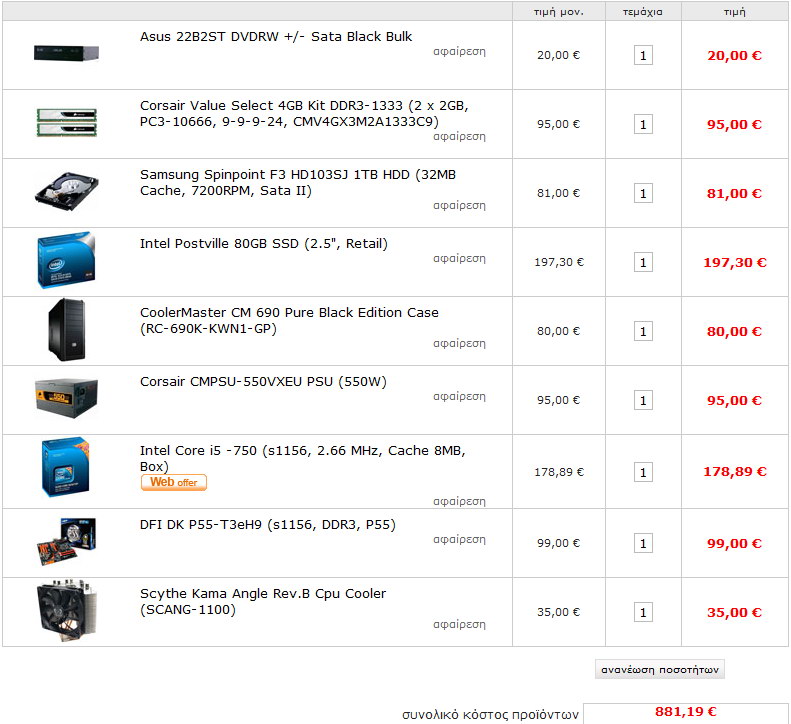Screen dimensions: 791x724
Task: Click the DFI motherboard product image
Action: (67, 541)
